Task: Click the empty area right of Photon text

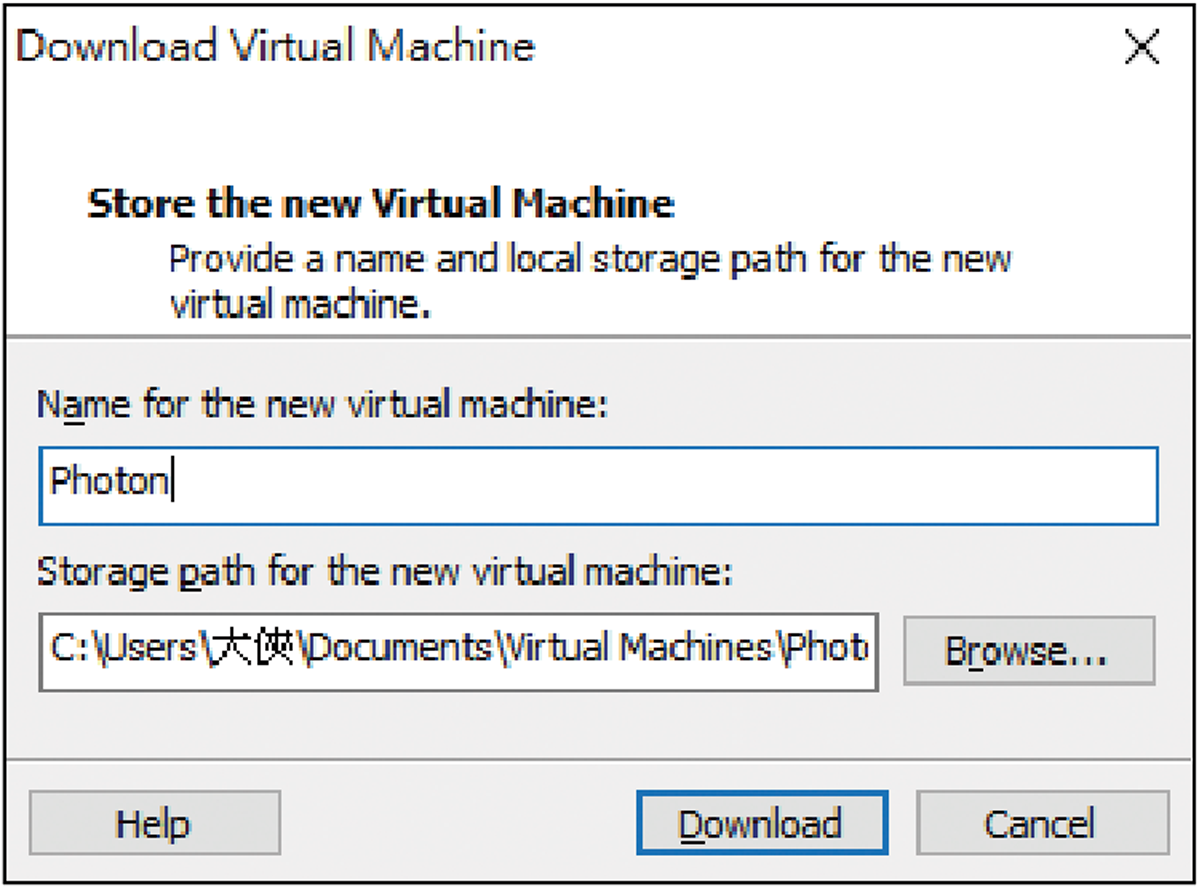Action: 665,486
